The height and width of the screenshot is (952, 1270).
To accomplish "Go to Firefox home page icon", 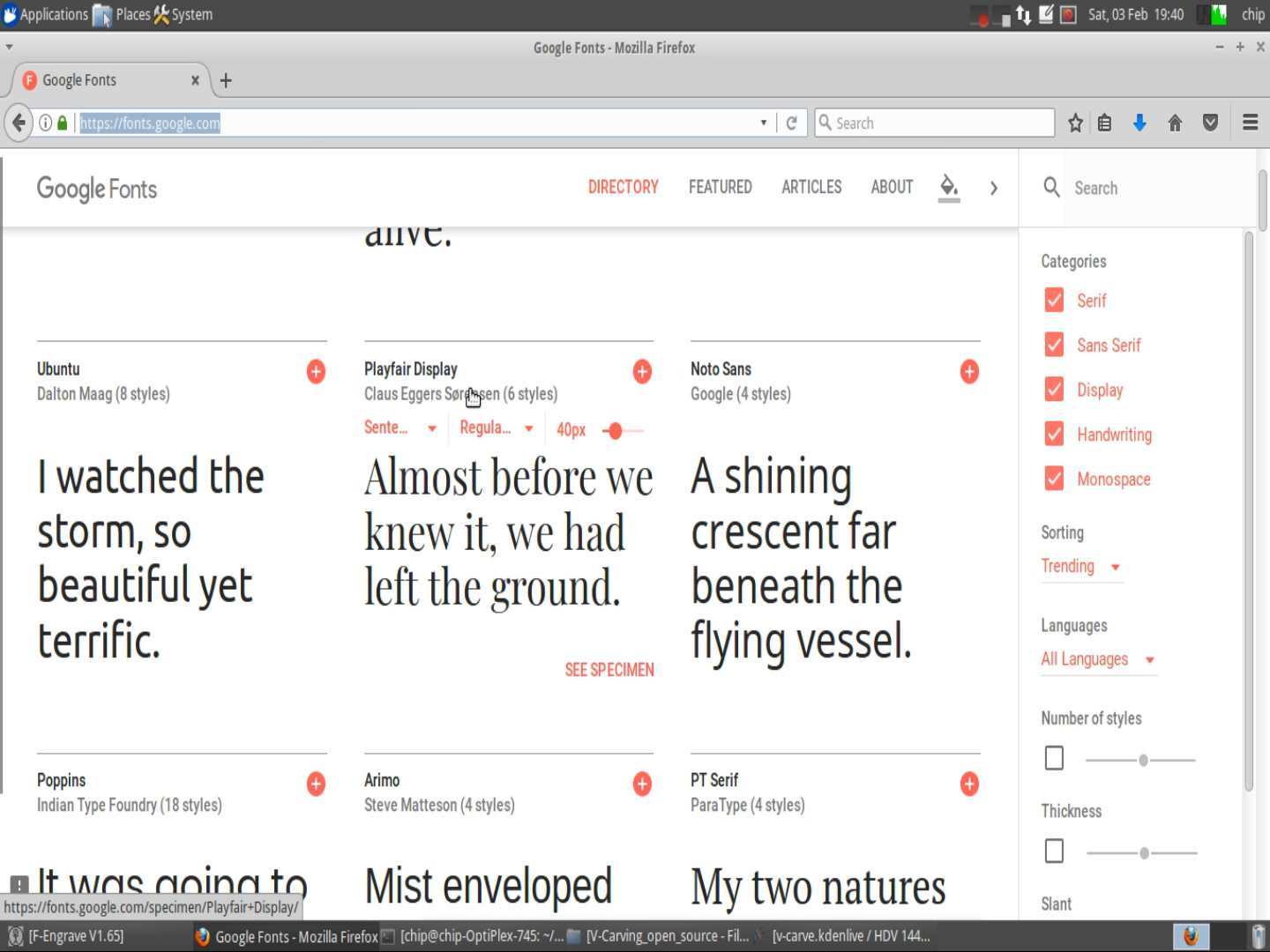I will tap(1175, 123).
